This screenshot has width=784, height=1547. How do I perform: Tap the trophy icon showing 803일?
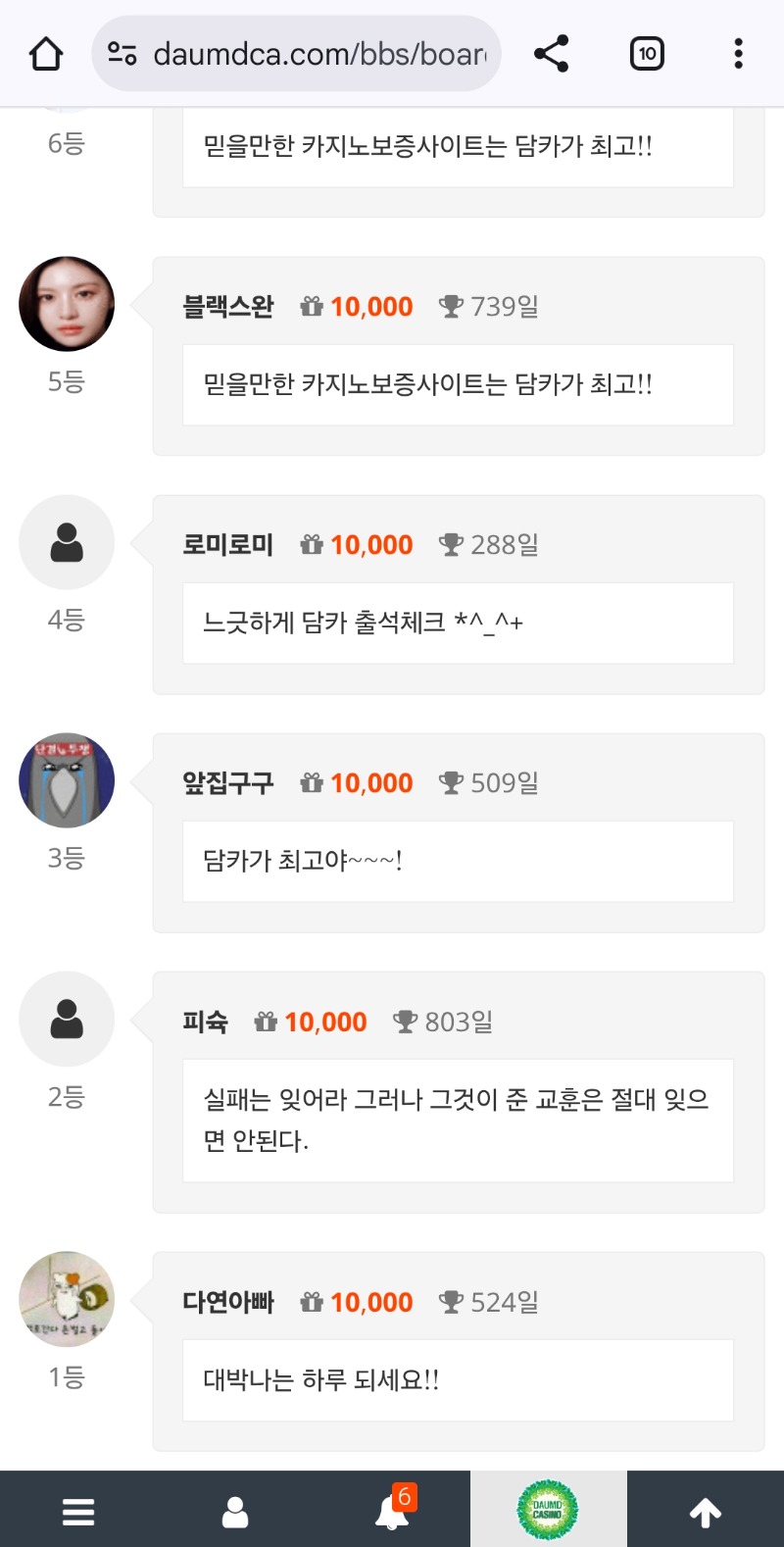[403, 1021]
